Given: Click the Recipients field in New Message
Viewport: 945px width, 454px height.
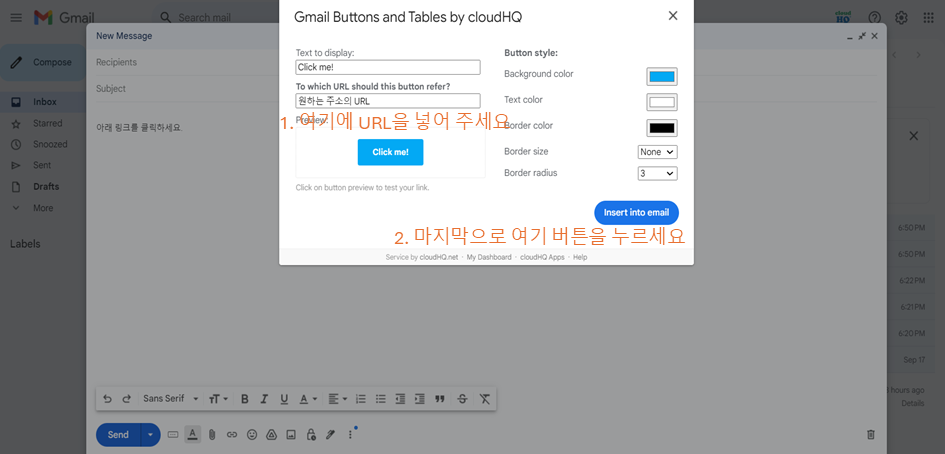Looking at the screenshot, I should (486, 62).
